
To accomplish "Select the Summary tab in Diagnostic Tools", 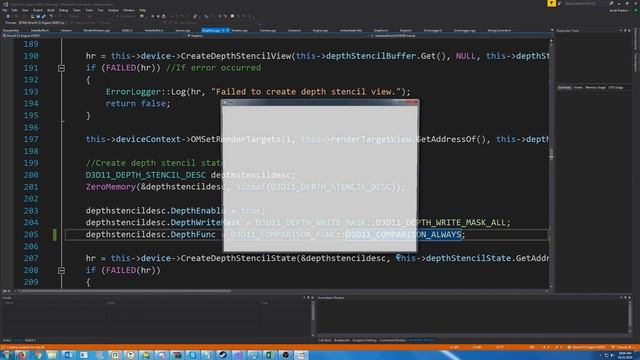I will pos(564,88).
